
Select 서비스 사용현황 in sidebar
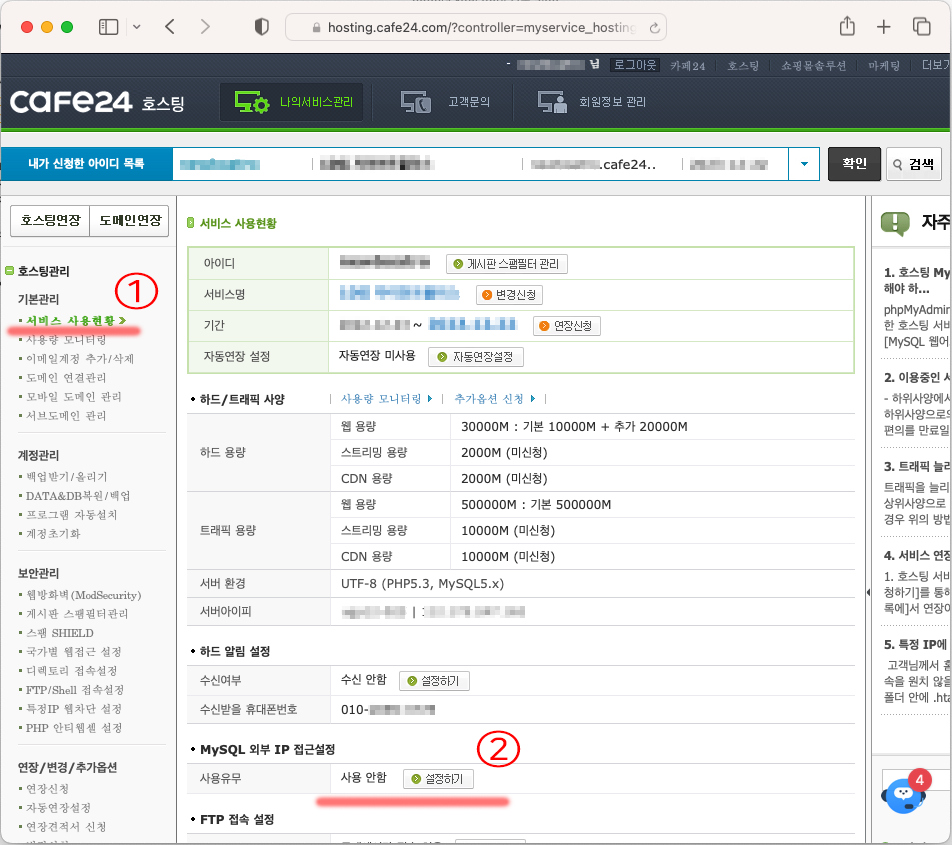coord(72,321)
